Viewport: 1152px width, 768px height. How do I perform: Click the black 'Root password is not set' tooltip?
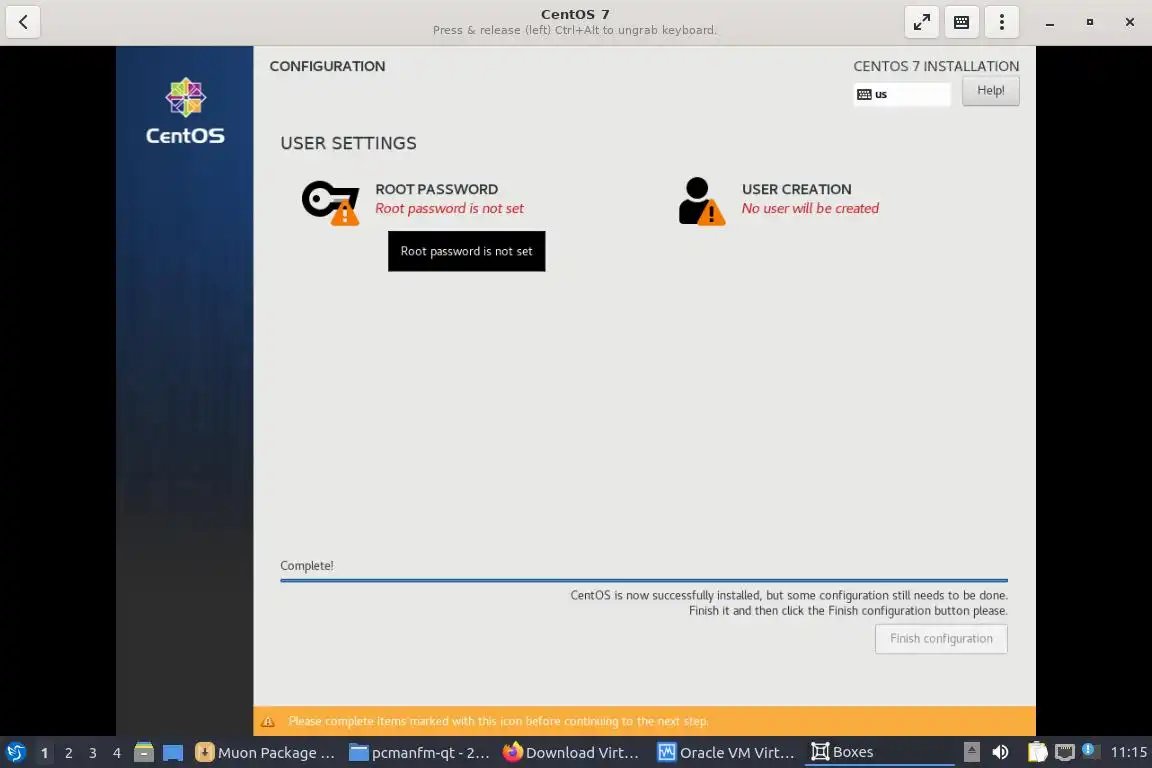(x=467, y=251)
